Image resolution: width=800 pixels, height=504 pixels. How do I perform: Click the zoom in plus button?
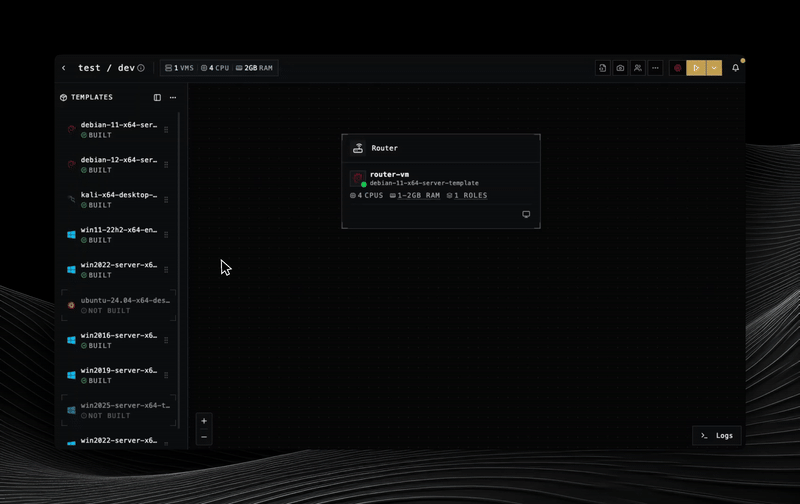coord(204,421)
